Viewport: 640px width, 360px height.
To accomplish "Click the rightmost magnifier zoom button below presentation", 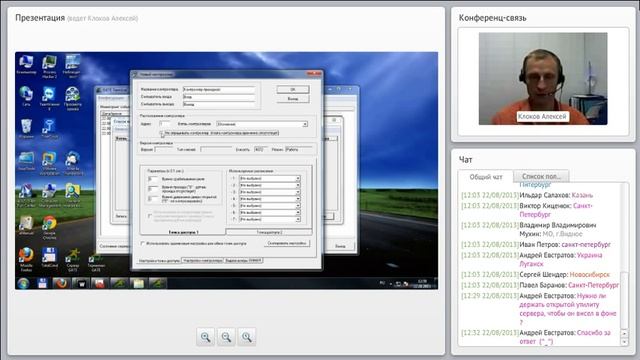I will [247, 337].
